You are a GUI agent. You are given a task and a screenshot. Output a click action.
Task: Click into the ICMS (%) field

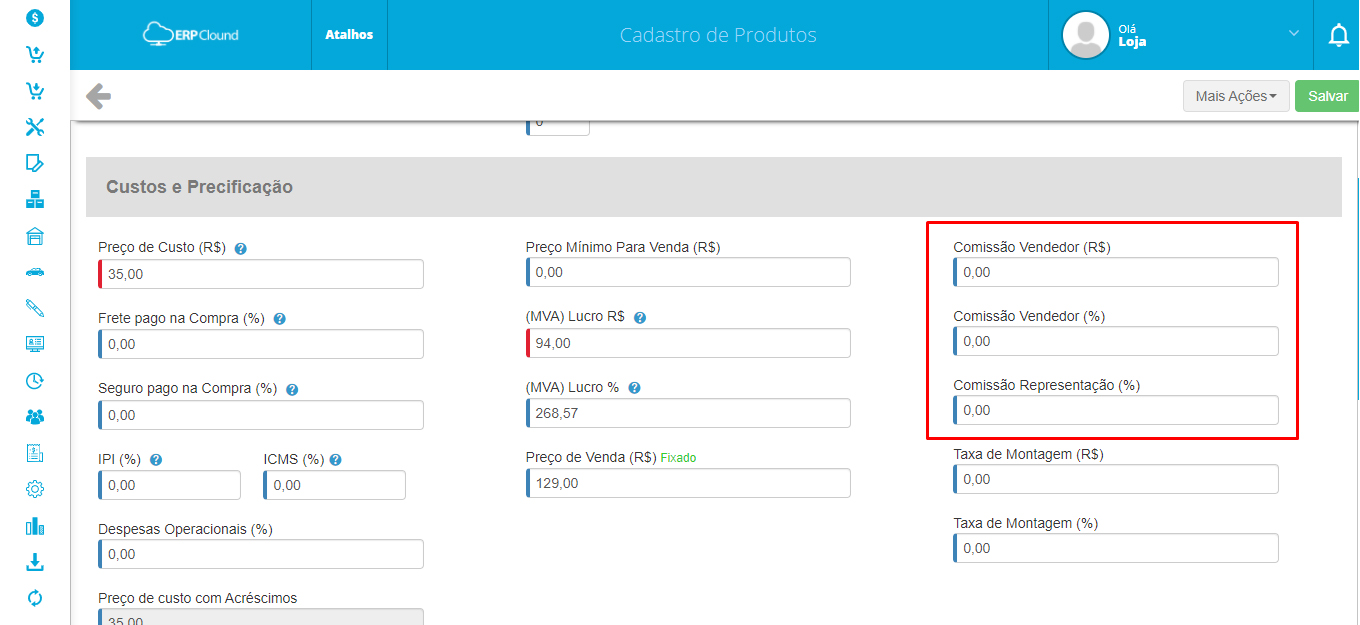click(335, 485)
